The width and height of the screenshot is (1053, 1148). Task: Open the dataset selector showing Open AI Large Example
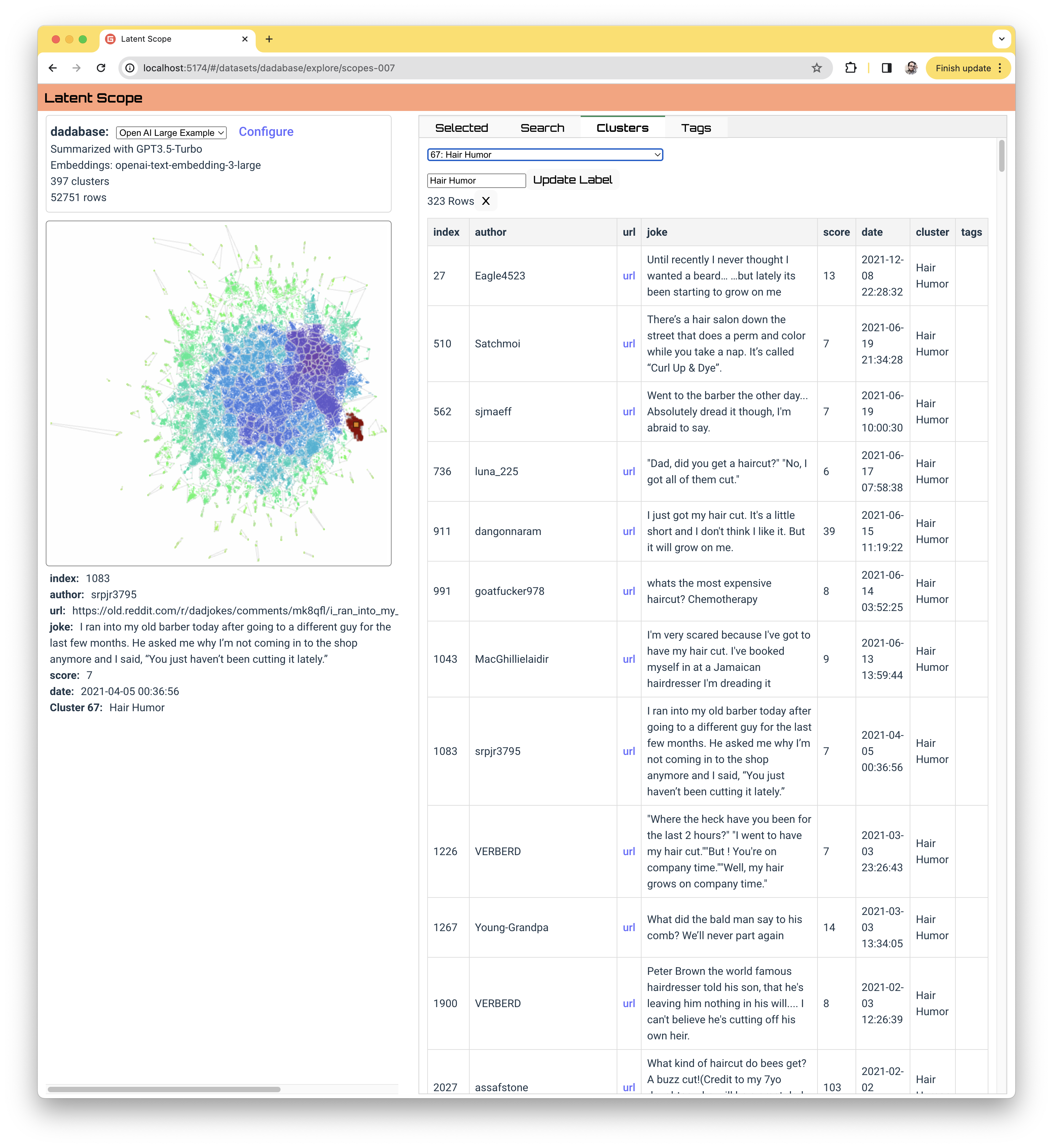(170, 133)
